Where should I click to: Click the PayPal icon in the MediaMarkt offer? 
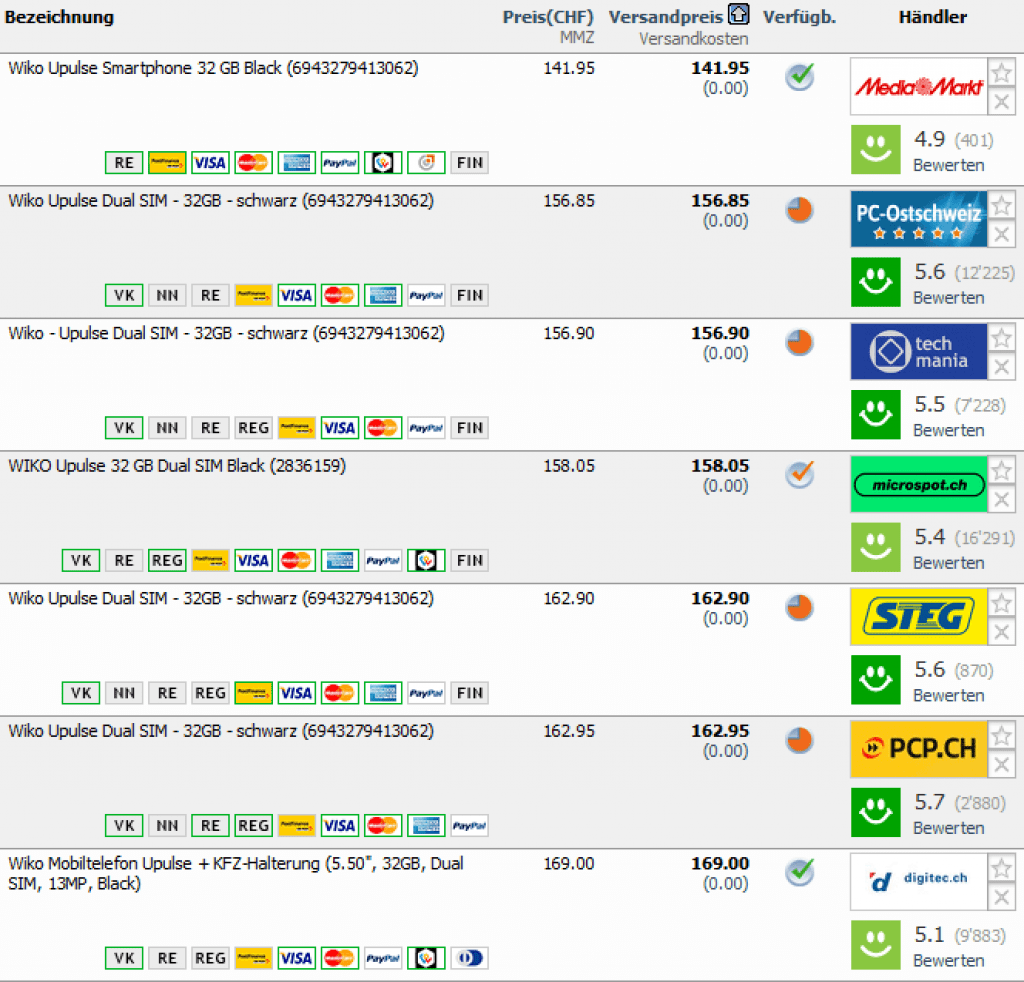[x=340, y=163]
